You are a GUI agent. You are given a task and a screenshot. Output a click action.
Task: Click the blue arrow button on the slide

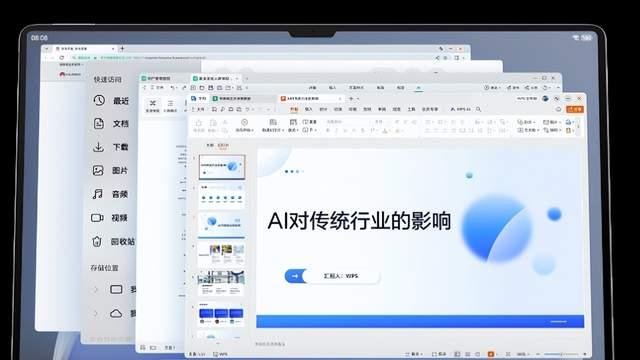tap(295, 276)
